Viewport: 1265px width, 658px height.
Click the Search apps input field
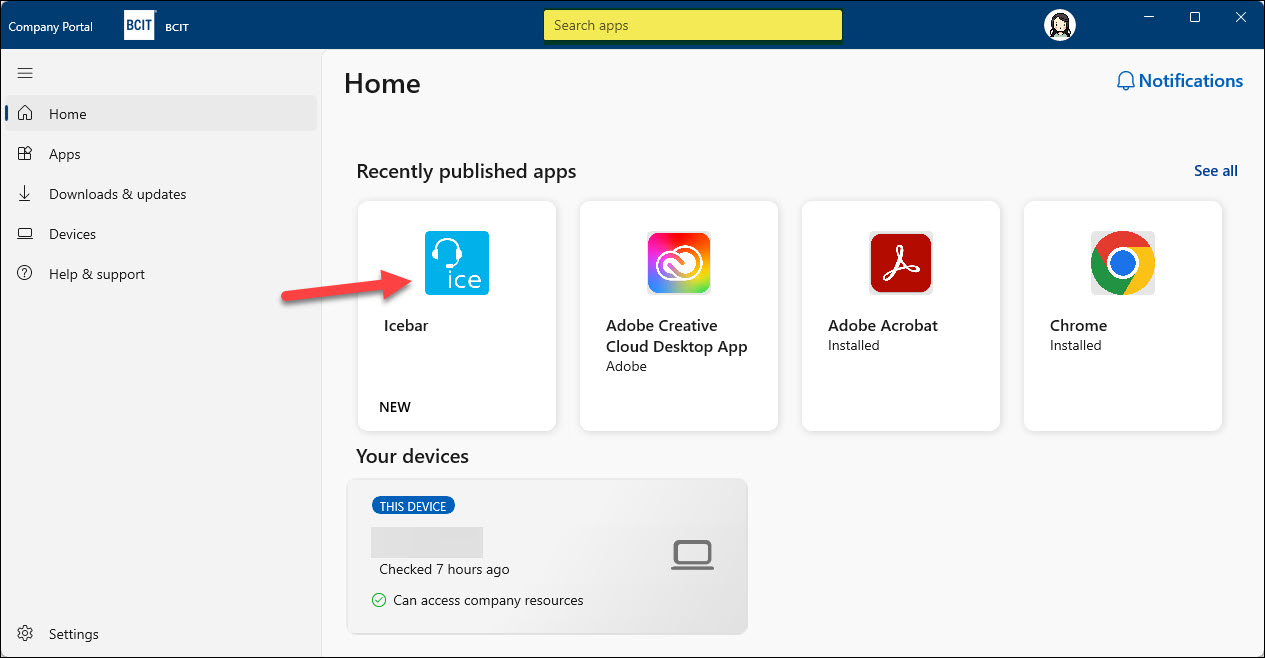point(692,24)
